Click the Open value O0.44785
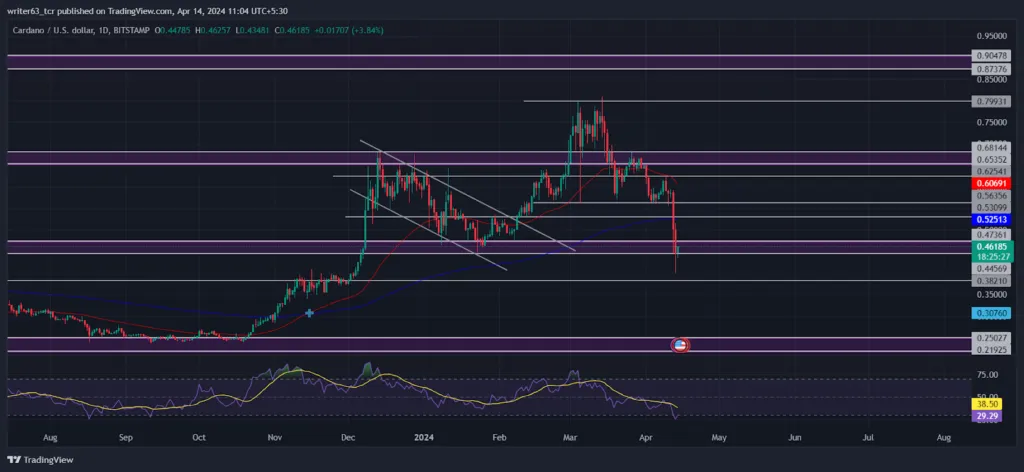Image resolution: width=1024 pixels, height=472 pixels. (x=174, y=30)
